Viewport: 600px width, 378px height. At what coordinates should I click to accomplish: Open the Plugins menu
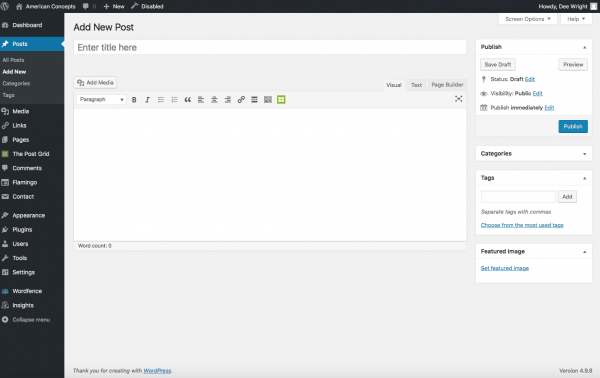[32, 230]
